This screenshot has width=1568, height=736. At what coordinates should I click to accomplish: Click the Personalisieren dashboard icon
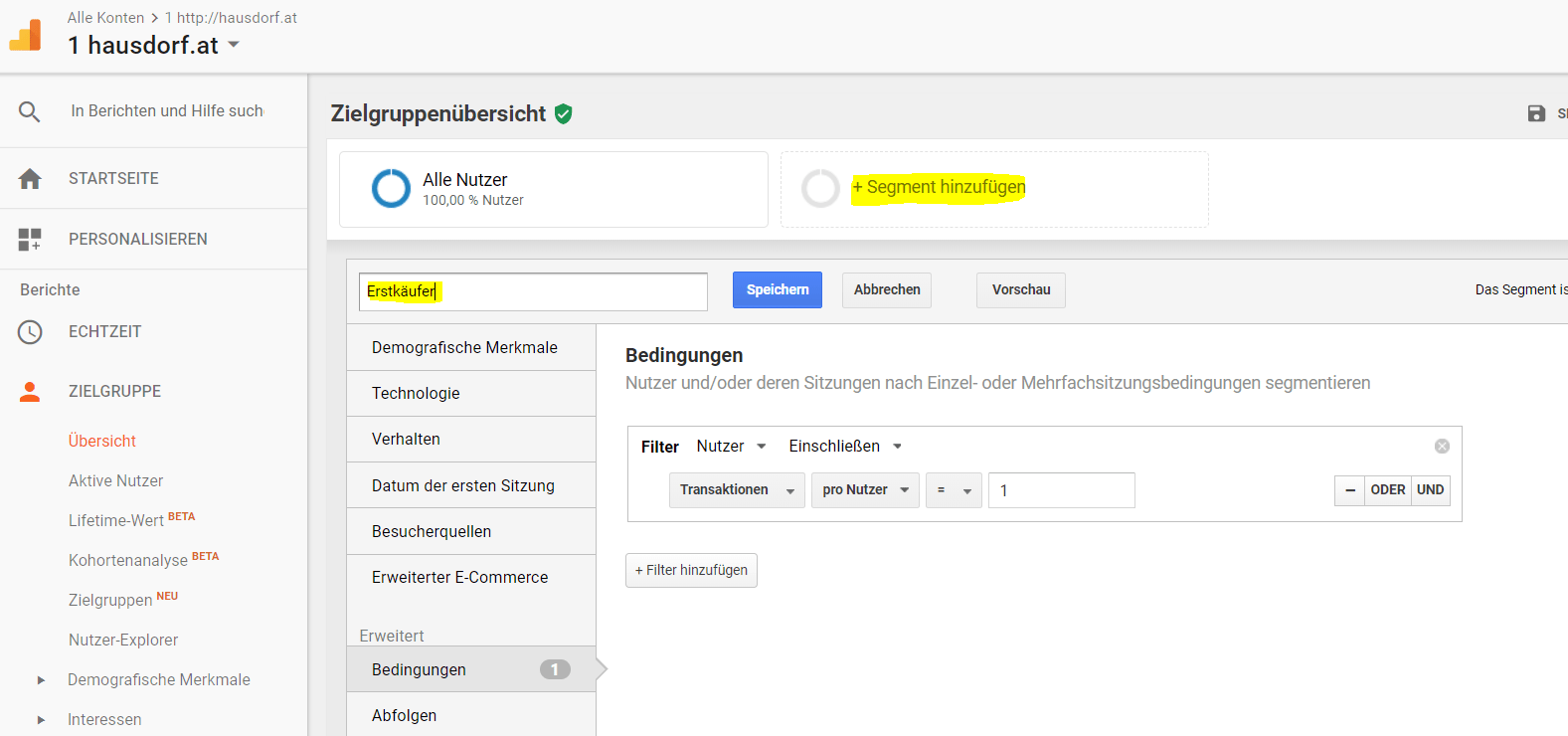[x=30, y=239]
